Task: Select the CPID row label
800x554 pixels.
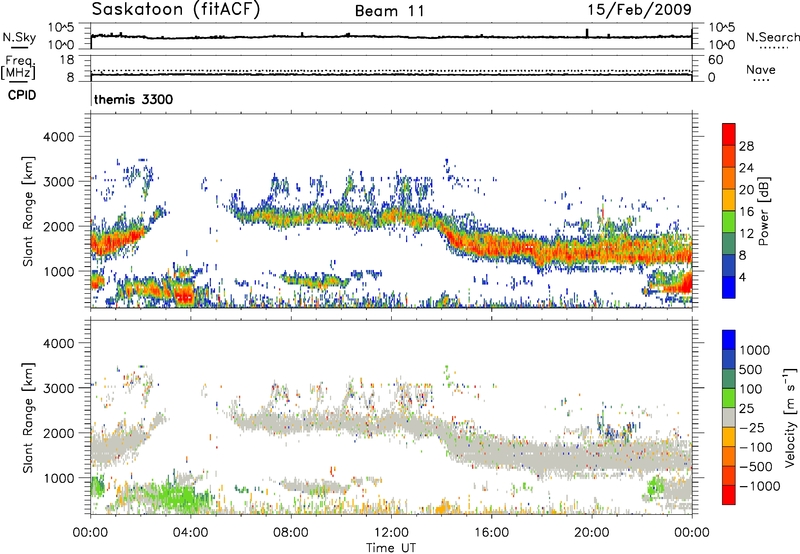Action: [x=22, y=95]
